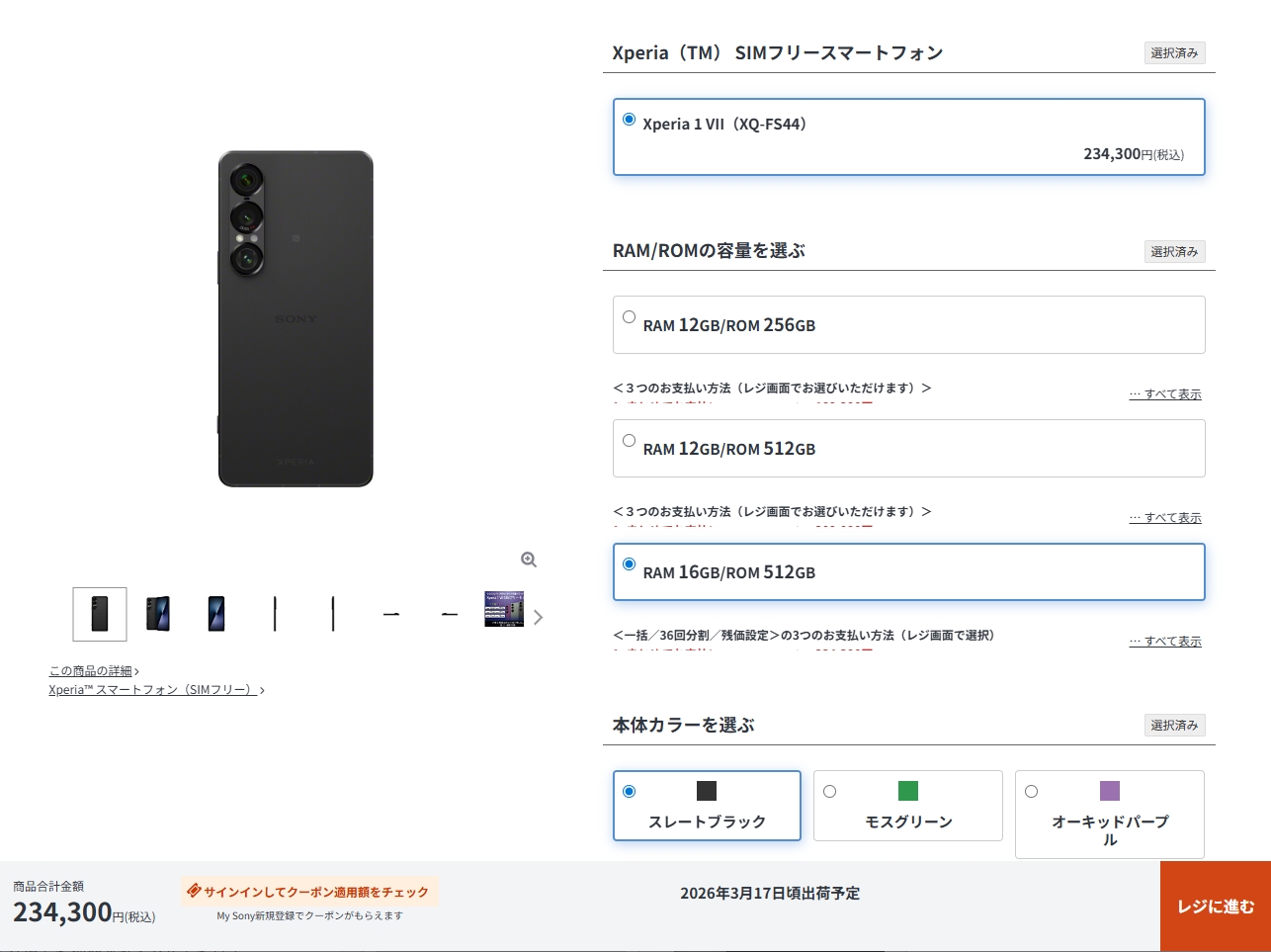Expand "すべて表示" under the 256GB option
This screenshot has width=1271, height=952.
(x=1166, y=394)
